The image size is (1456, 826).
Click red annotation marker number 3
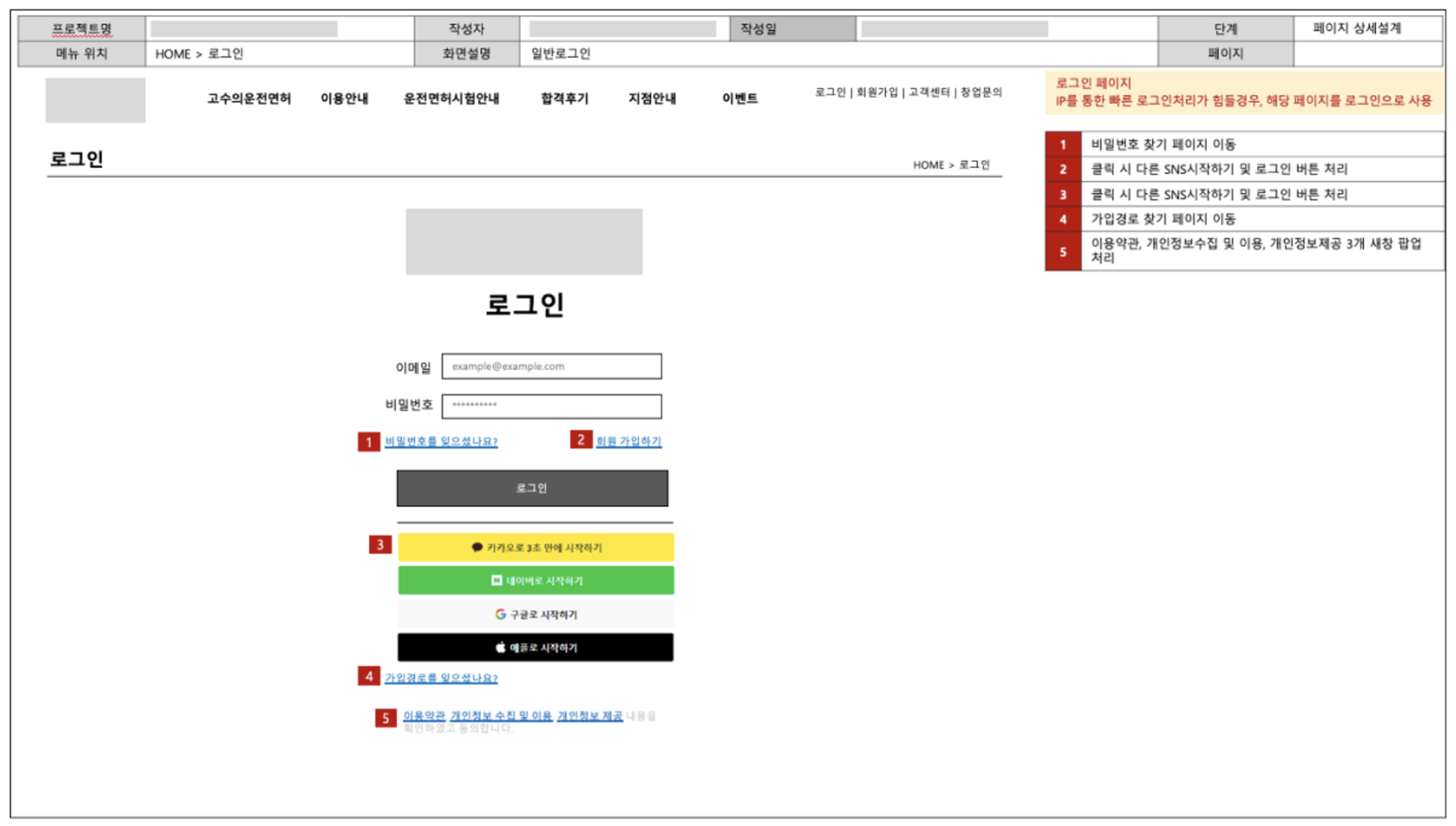point(380,545)
